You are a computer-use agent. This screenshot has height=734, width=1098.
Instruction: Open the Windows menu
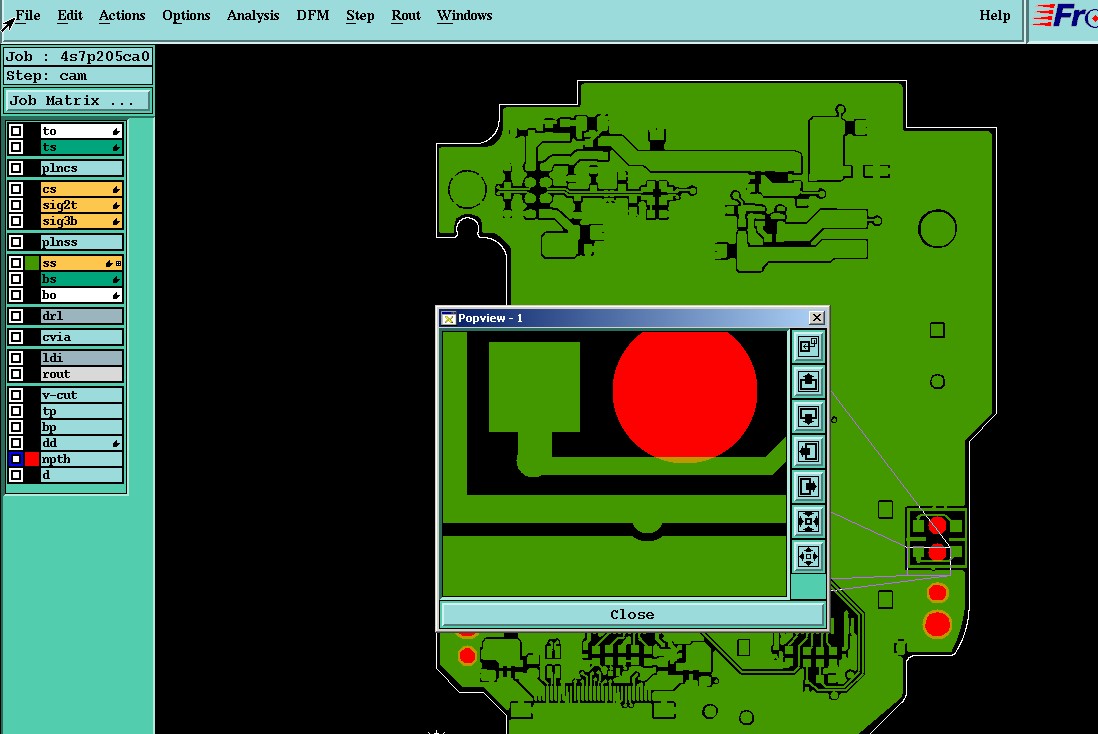tap(464, 15)
